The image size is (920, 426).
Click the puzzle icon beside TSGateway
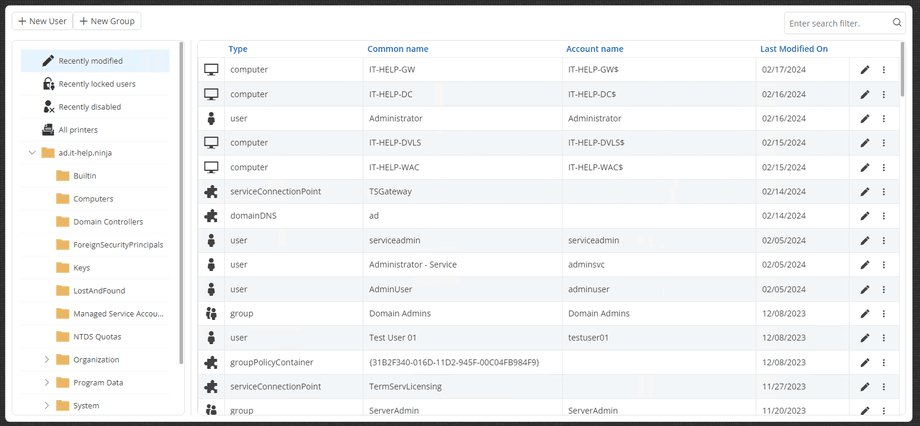click(211, 191)
